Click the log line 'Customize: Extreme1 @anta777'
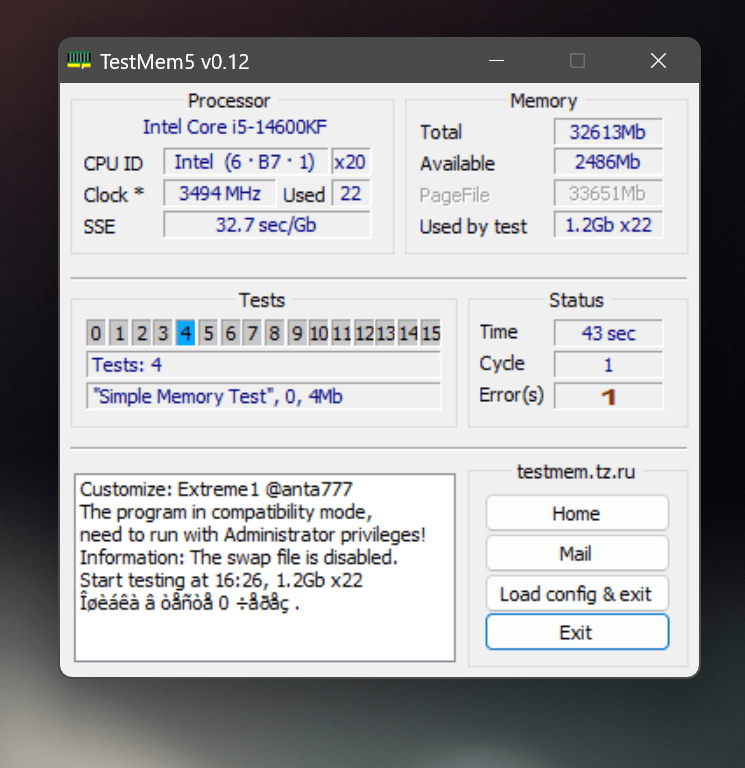745x768 pixels. coord(216,489)
